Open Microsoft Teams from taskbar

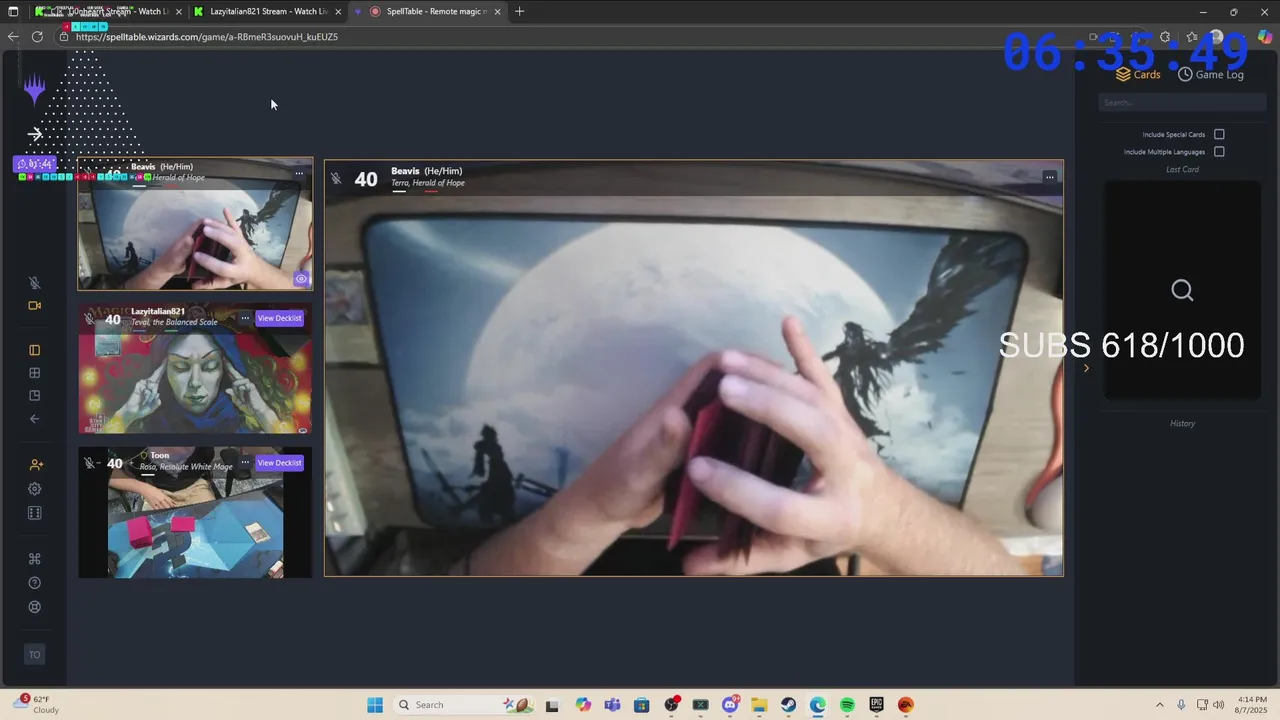[612, 705]
